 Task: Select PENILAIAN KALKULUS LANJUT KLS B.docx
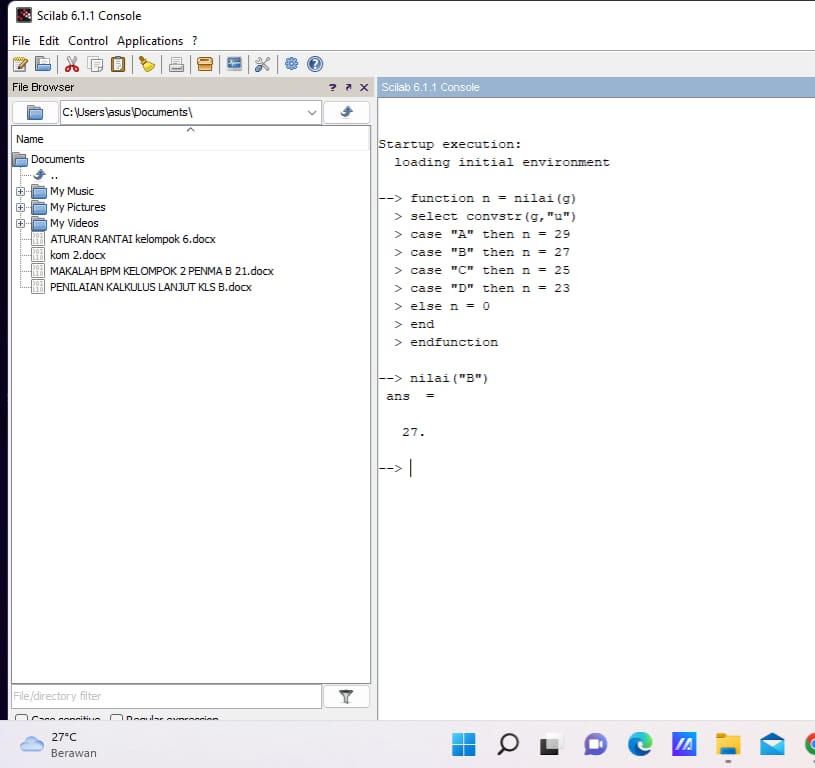[x=141, y=287]
